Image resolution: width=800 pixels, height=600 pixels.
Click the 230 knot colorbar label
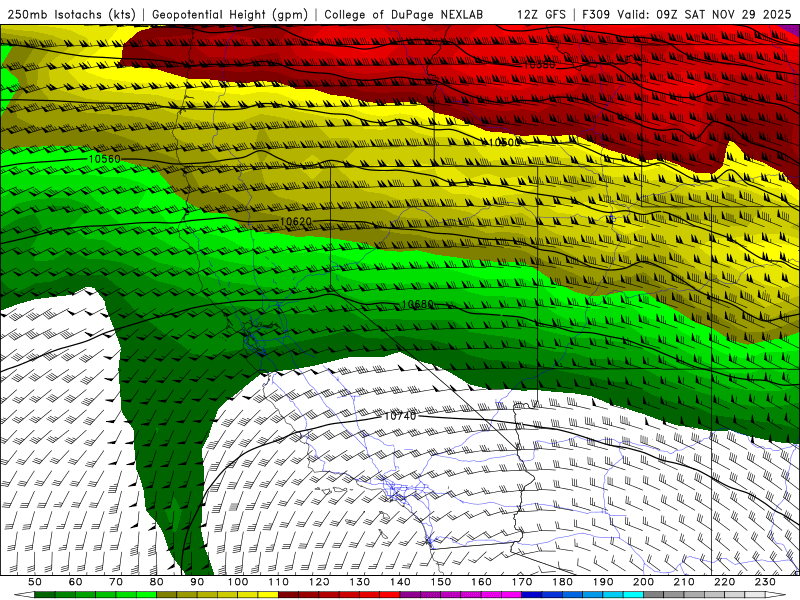pyautogui.click(x=765, y=582)
